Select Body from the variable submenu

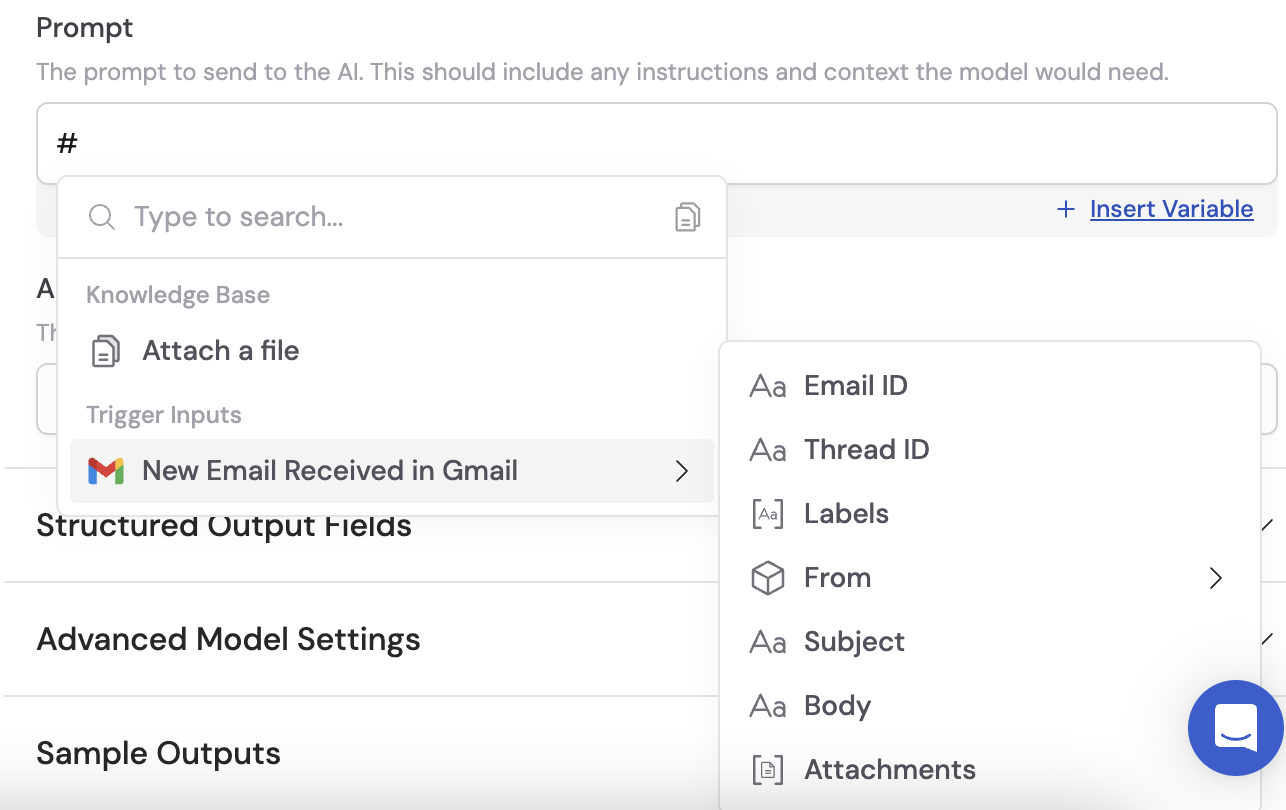(x=837, y=705)
